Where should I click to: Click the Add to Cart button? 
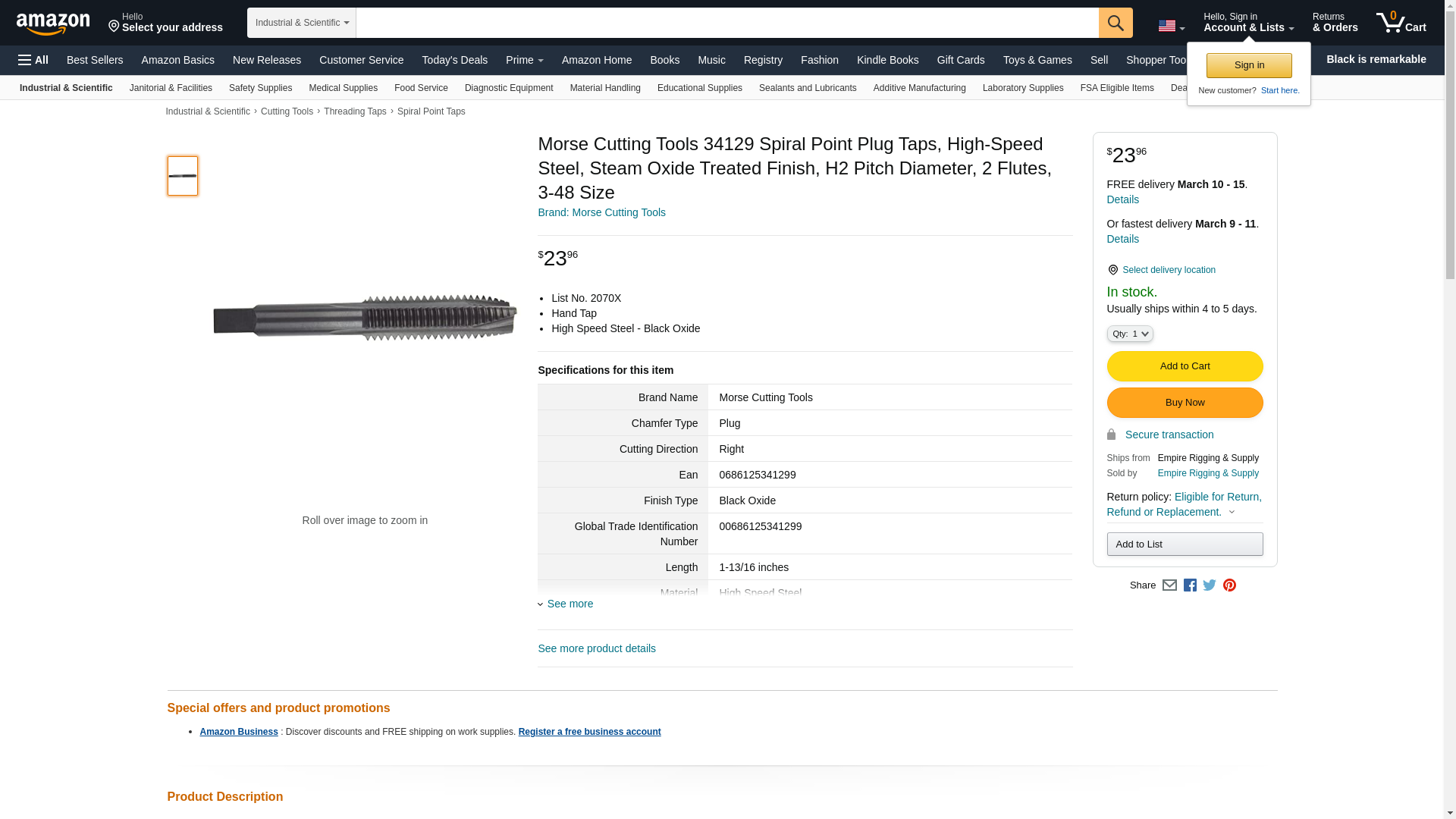click(1185, 366)
